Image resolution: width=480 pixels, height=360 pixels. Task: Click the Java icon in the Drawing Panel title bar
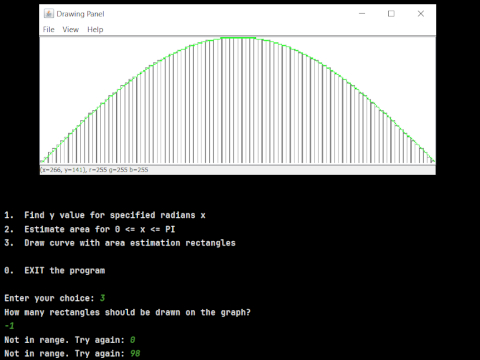coord(49,14)
